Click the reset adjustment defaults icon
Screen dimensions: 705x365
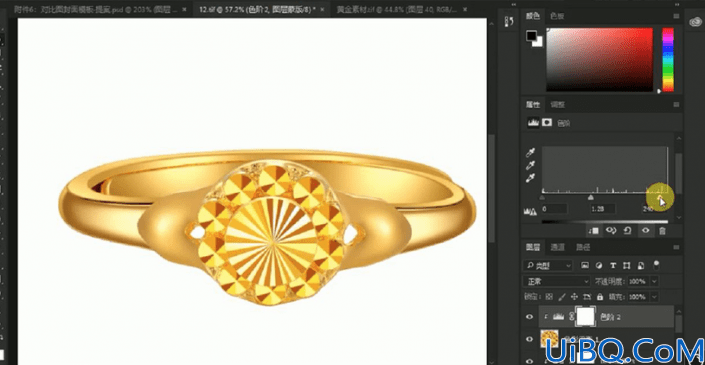coord(628,231)
